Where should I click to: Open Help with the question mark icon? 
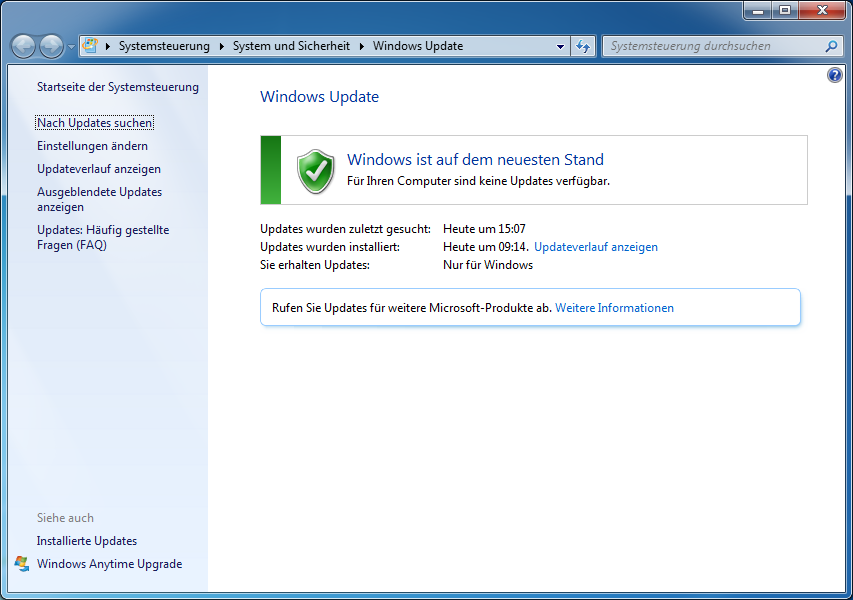[x=835, y=75]
